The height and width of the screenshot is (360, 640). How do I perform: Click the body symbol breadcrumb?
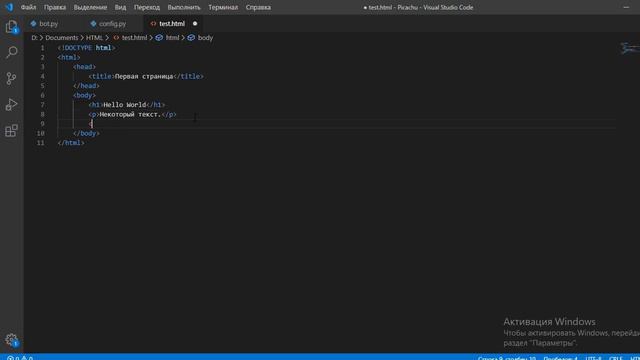pos(200,38)
